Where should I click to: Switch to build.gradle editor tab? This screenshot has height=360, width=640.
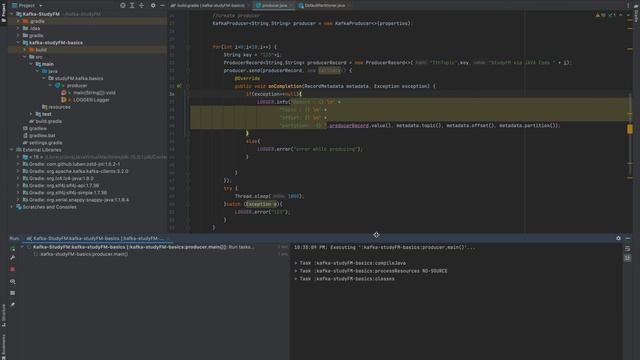208,5
